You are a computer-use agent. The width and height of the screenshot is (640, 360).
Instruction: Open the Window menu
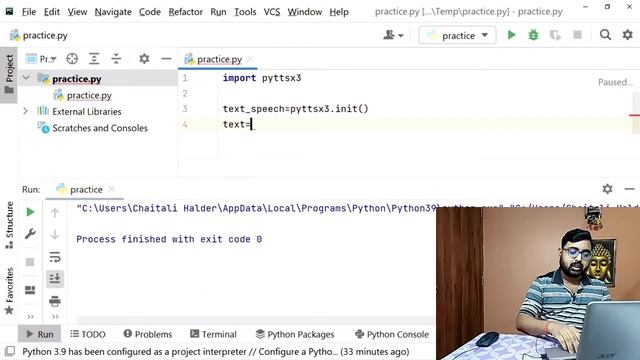point(304,12)
